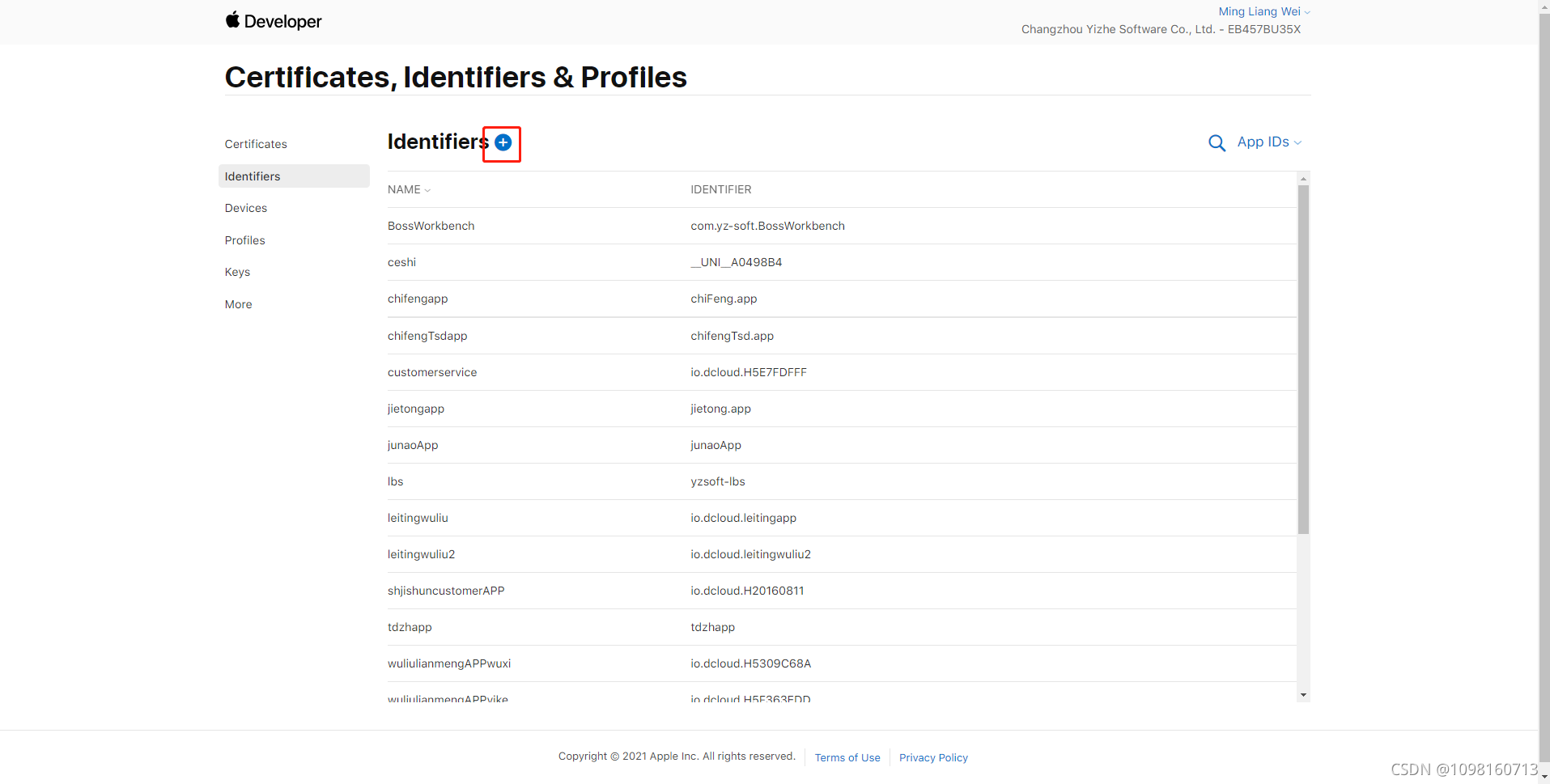
Task: Click the io.dcloud.H20160811 identifier text
Action: 747,591
